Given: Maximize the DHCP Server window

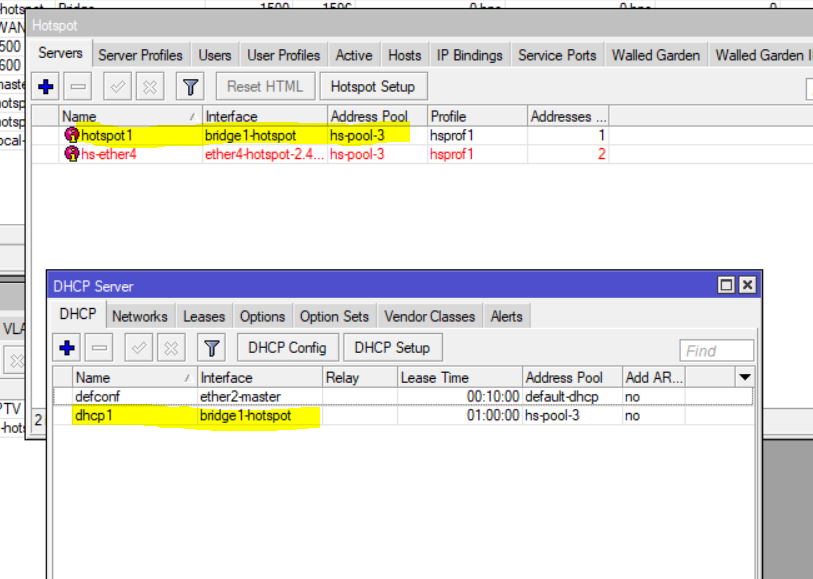Looking at the screenshot, I should tap(726, 285).
